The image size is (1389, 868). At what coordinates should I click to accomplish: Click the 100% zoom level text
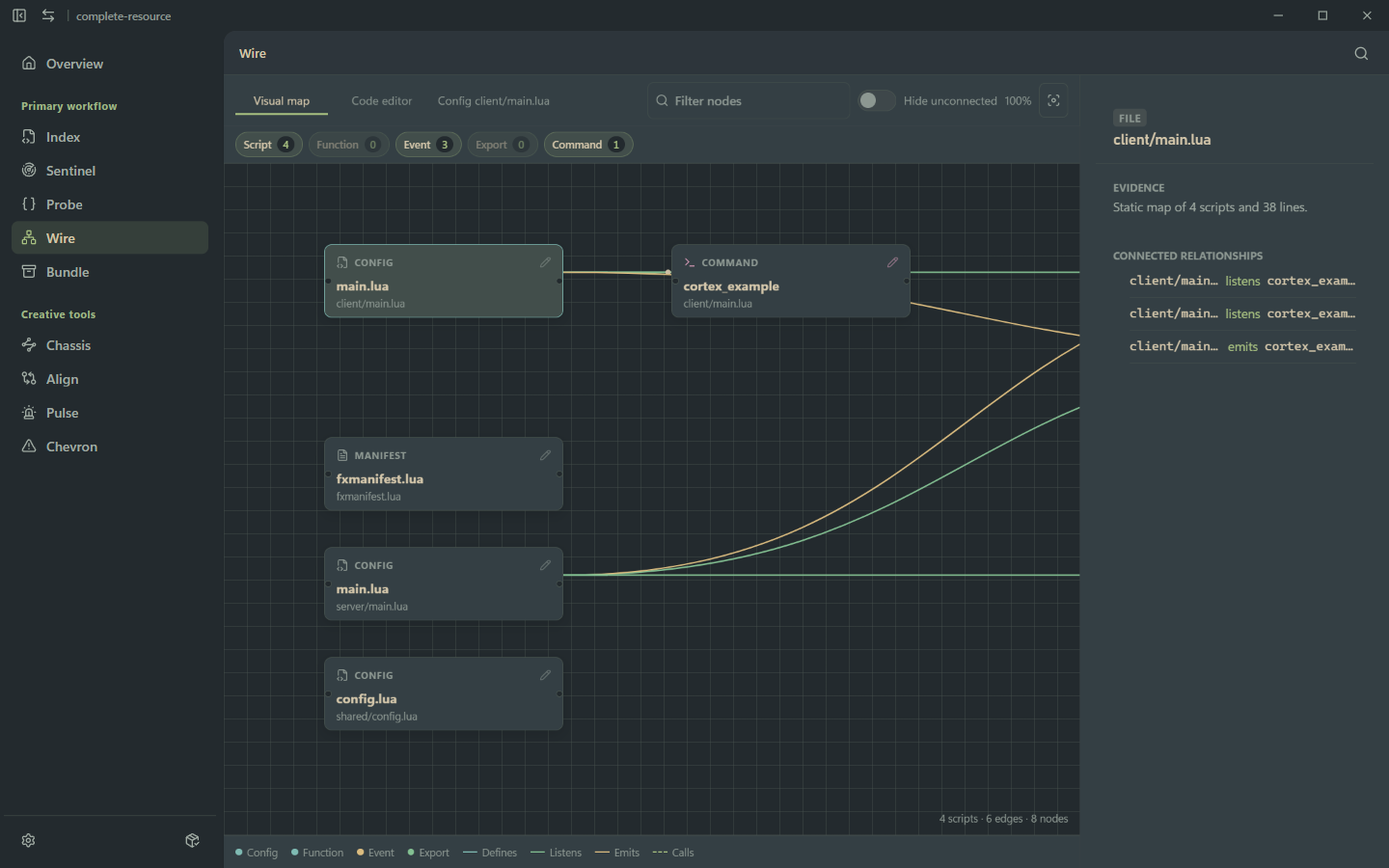pos(1018,100)
